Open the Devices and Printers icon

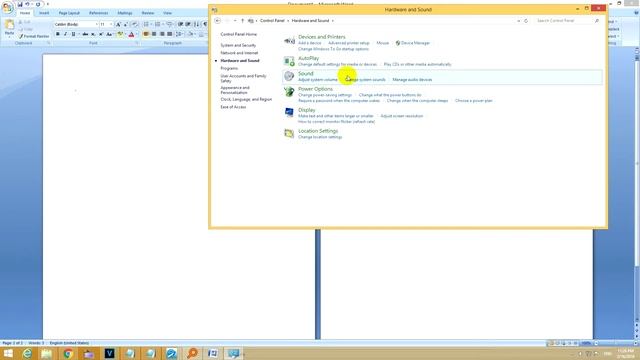pos(289,40)
